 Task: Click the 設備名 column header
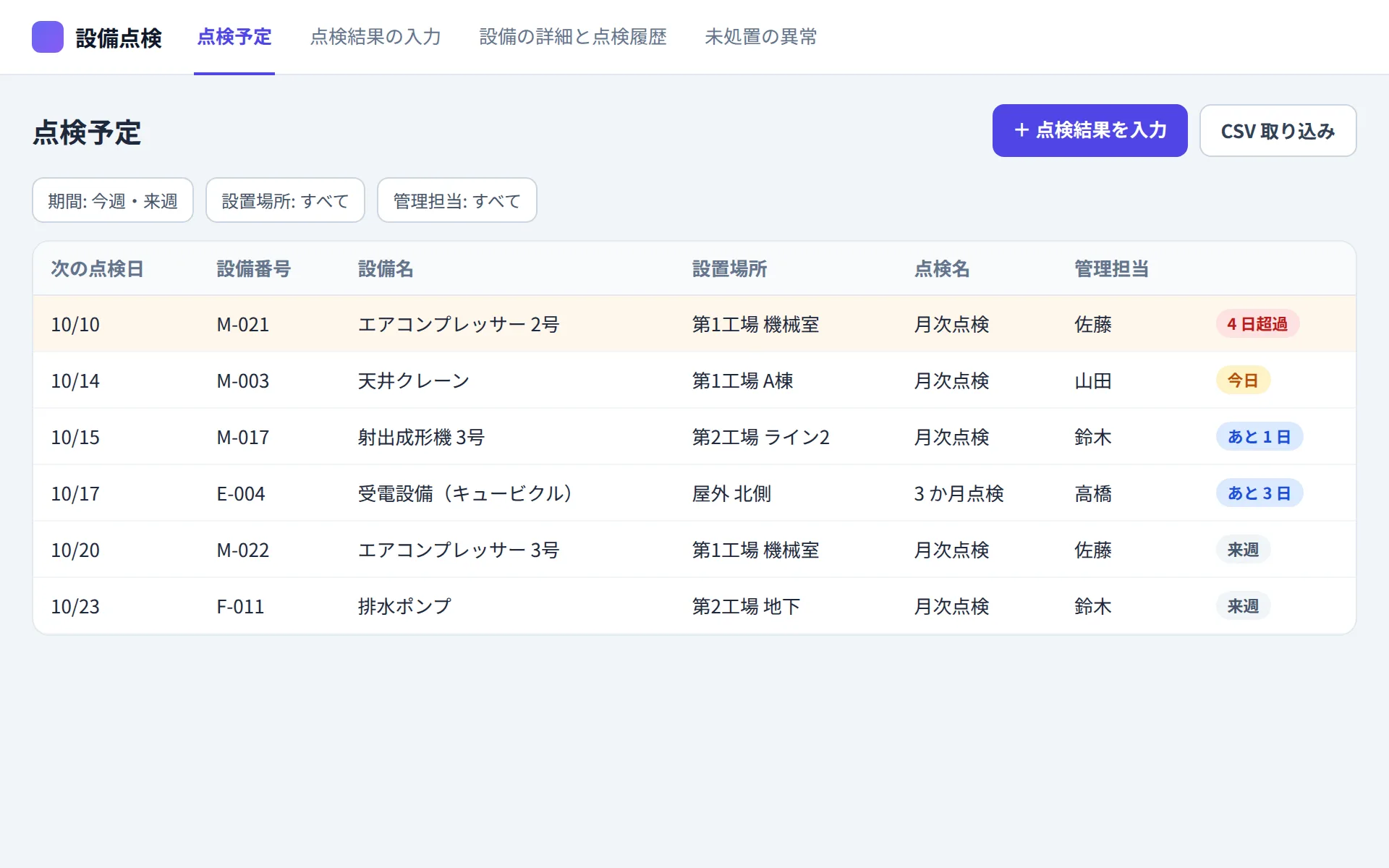click(x=386, y=269)
